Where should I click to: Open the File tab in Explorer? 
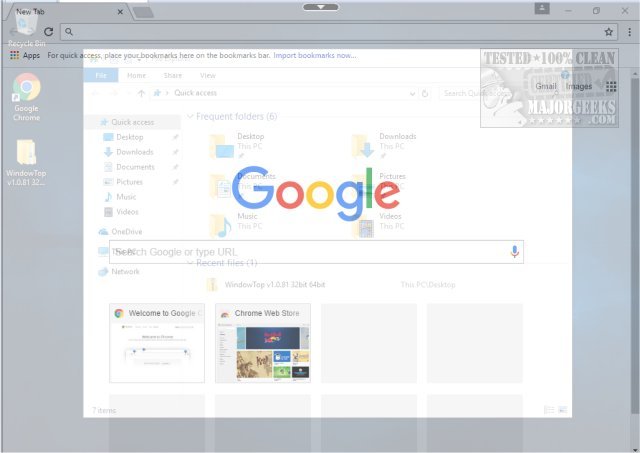(x=101, y=76)
